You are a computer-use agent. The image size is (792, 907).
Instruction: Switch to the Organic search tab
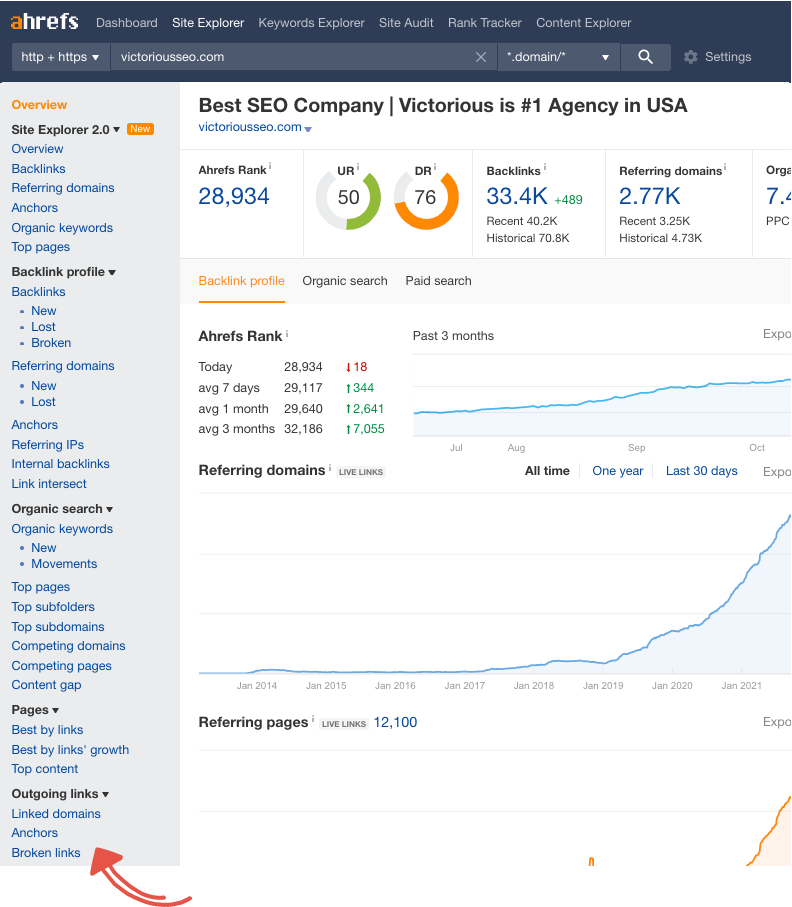[345, 281]
